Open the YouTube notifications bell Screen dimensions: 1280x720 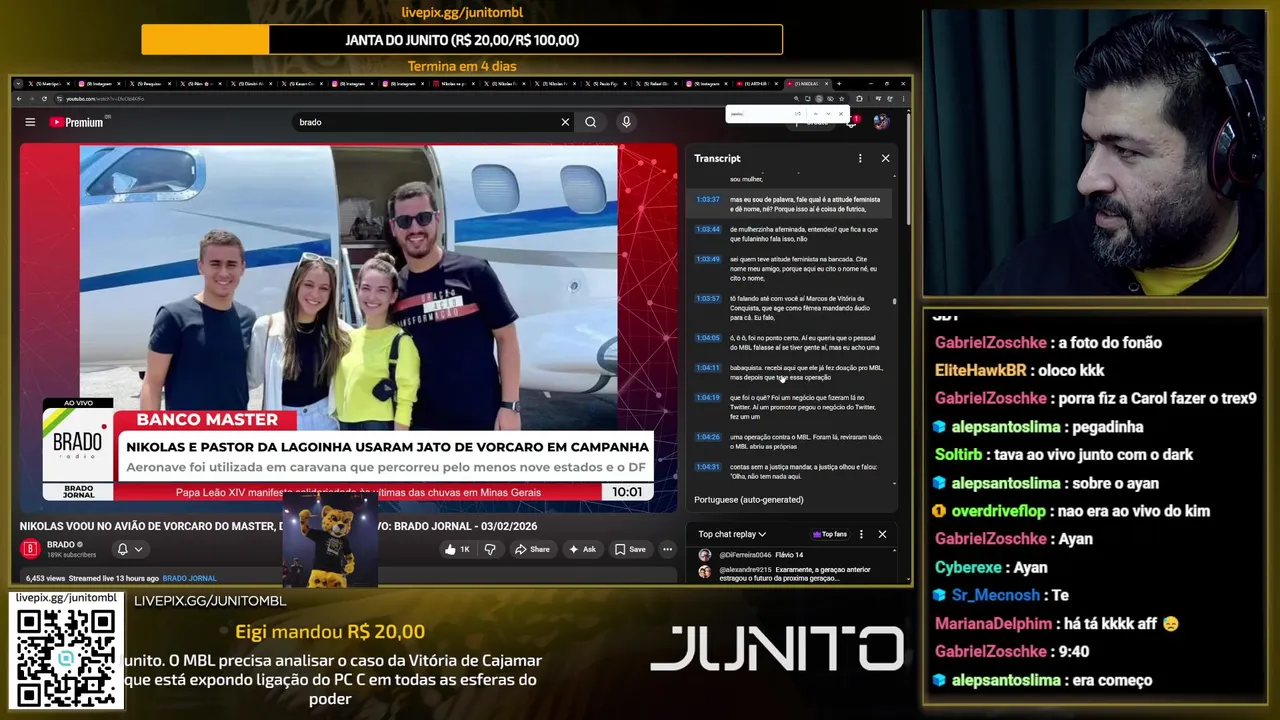point(852,122)
